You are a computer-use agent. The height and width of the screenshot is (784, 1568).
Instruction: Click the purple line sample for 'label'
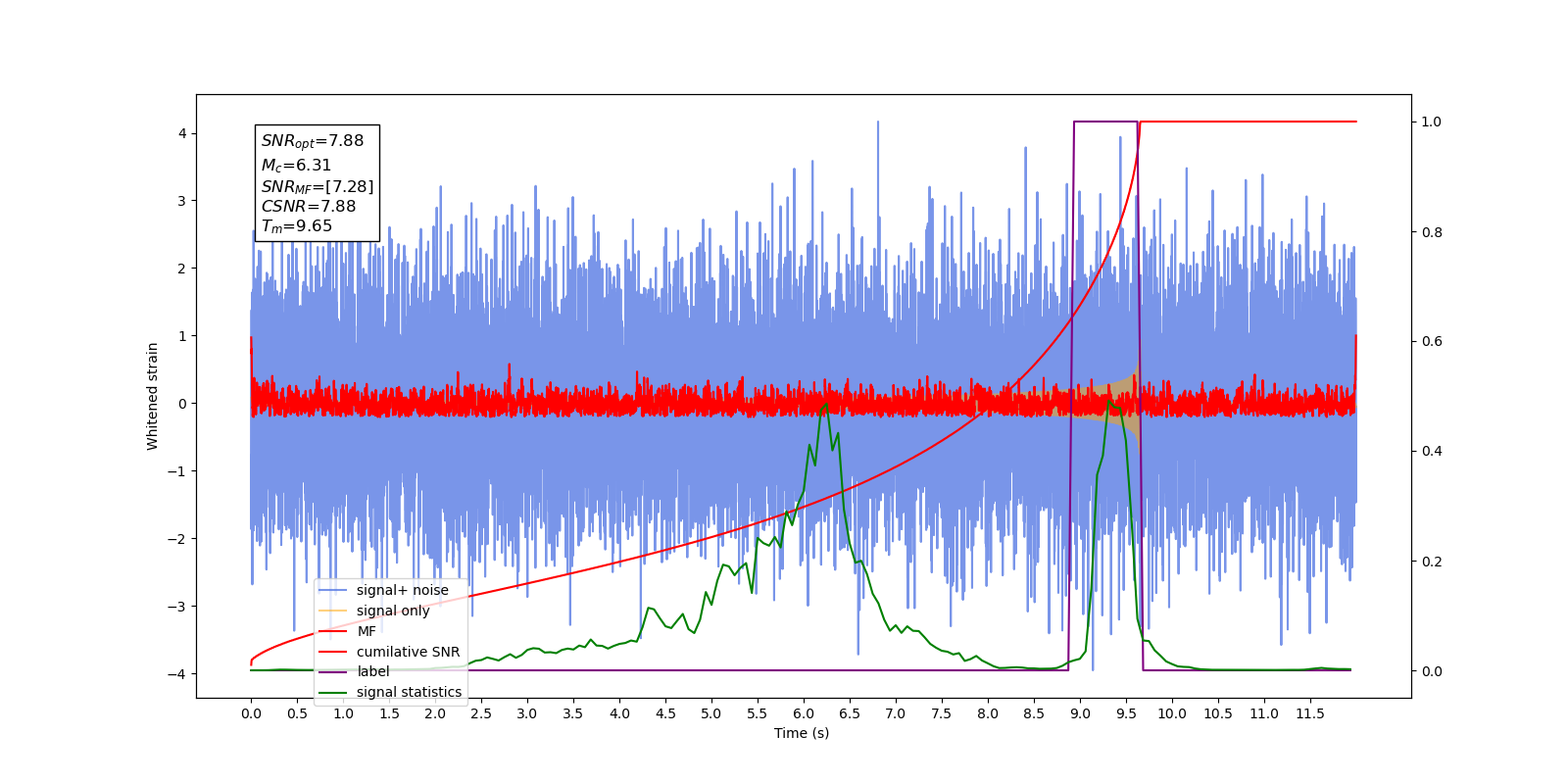click(333, 671)
